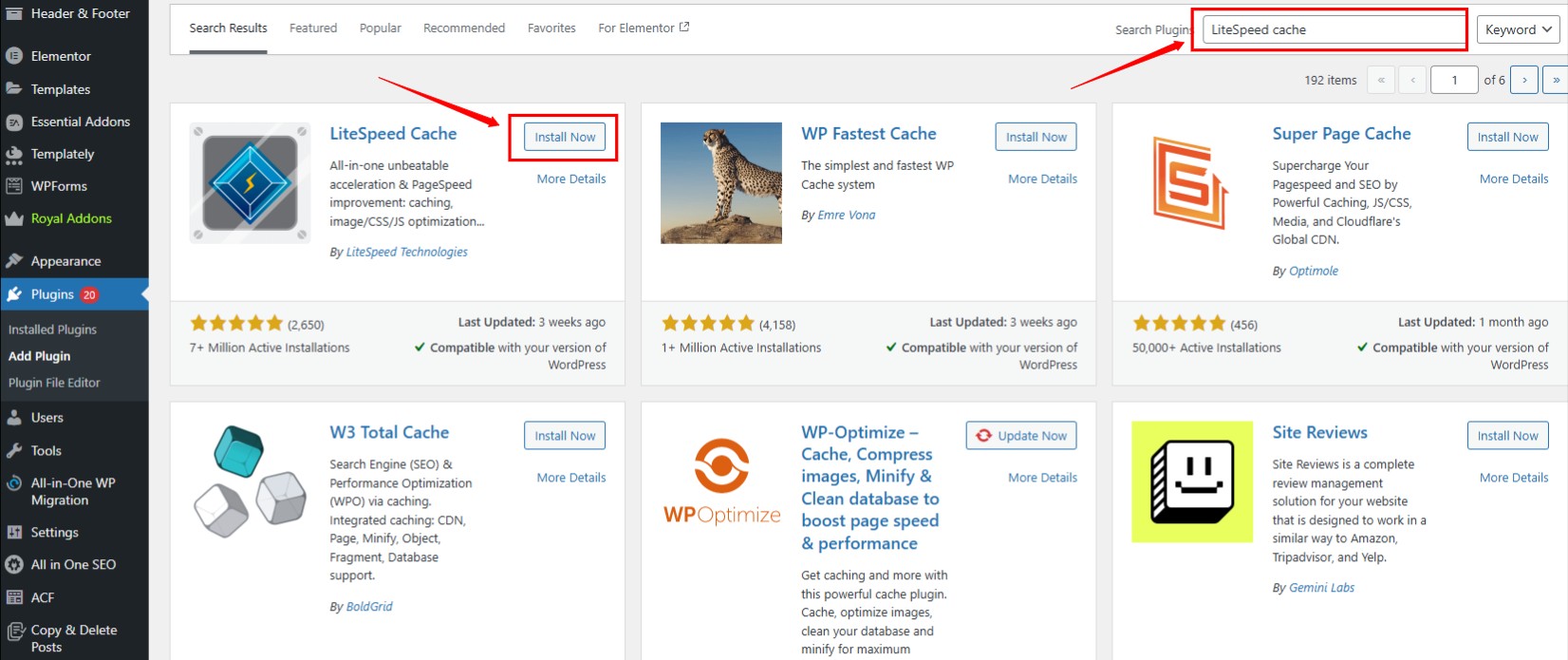Click the Essential Addons icon
Screen dimensions: 1568x660
click(14, 122)
